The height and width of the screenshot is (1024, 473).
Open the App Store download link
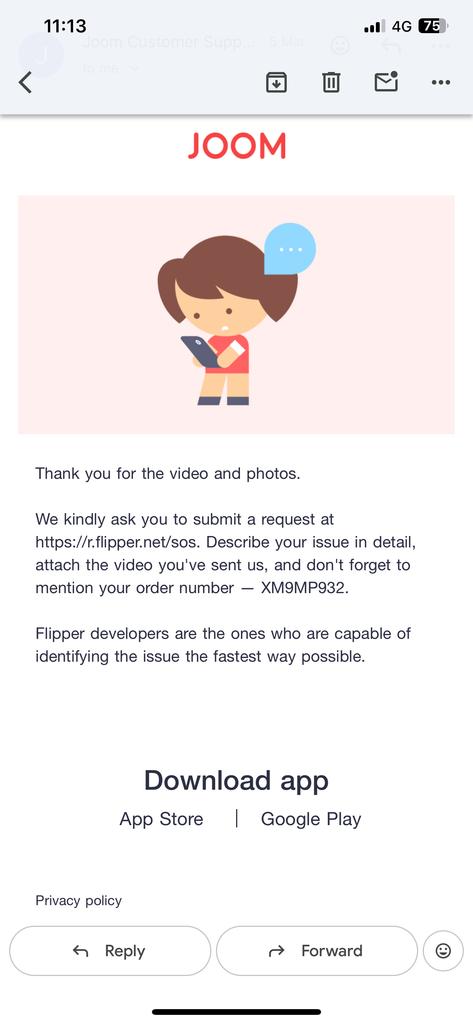[161, 819]
